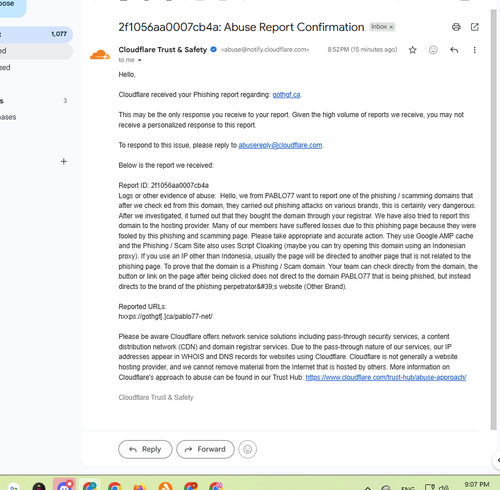The image size is (500, 490).
Task: Click the 'Below is the report we received:' line
Action: click(x=166, y=165)
